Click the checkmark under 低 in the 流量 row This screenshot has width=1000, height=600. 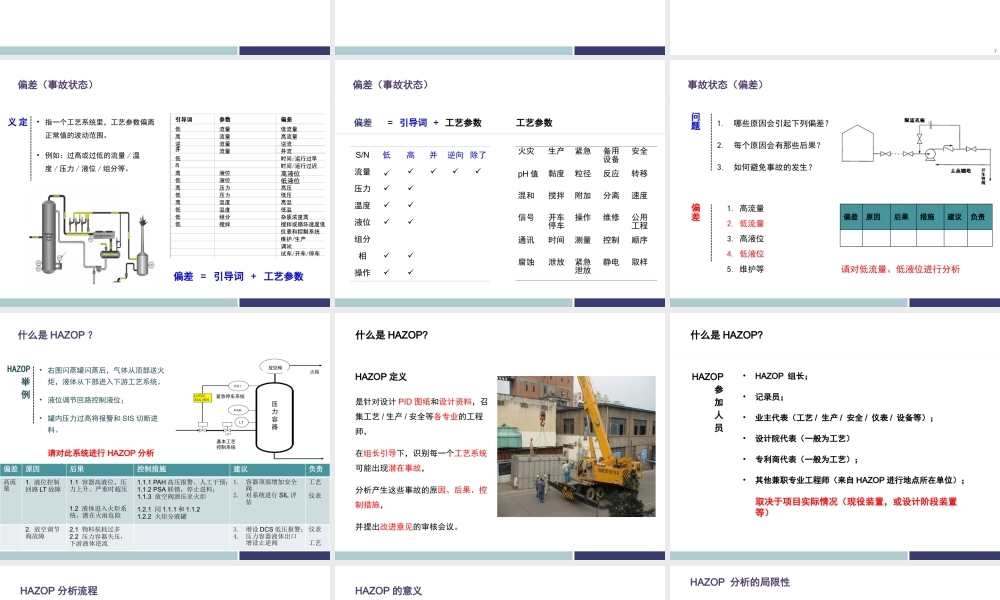387,172
